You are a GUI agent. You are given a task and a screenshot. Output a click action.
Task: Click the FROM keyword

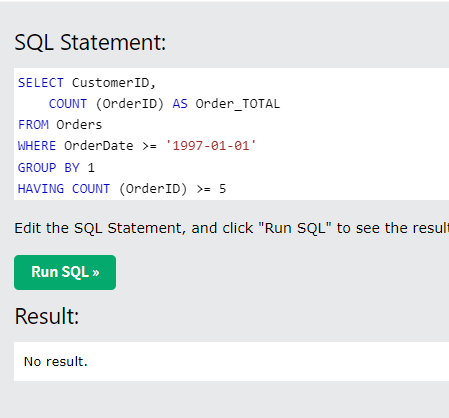click(33, 125)
